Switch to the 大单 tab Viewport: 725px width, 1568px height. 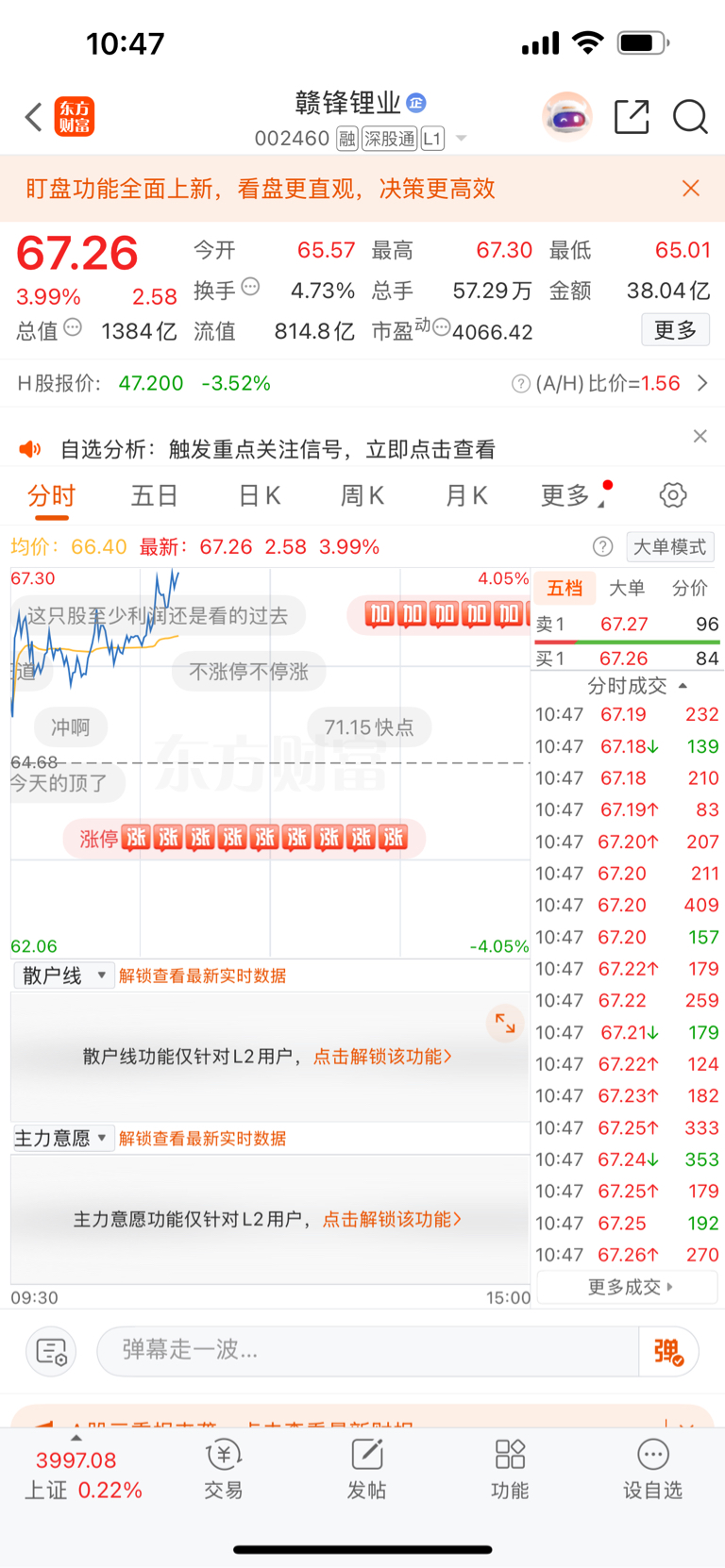(x=627, y=588)
